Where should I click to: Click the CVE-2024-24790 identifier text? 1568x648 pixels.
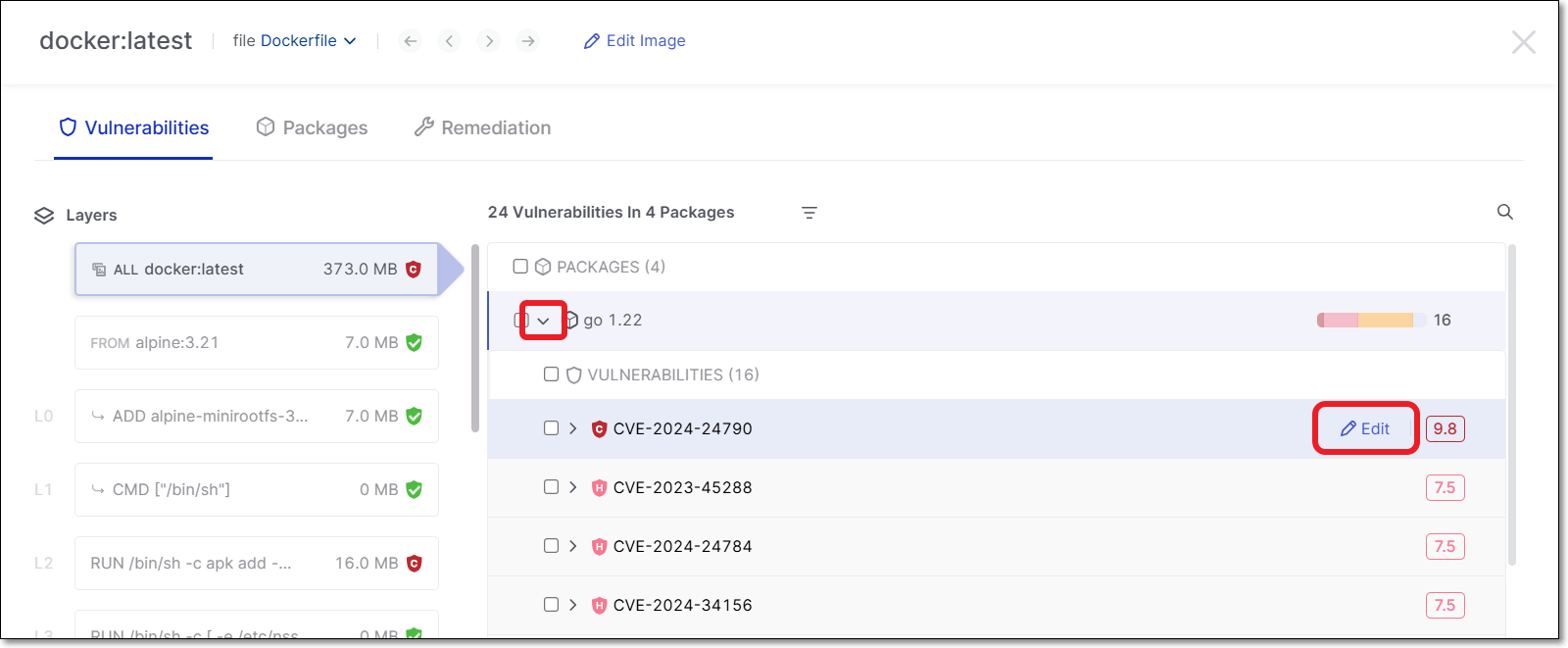click(683, 429)
